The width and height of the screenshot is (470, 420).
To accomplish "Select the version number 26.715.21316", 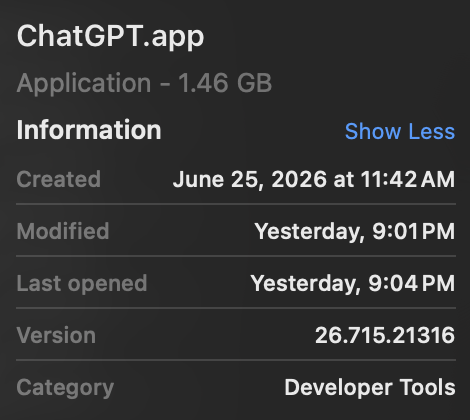I will [385, 335].
